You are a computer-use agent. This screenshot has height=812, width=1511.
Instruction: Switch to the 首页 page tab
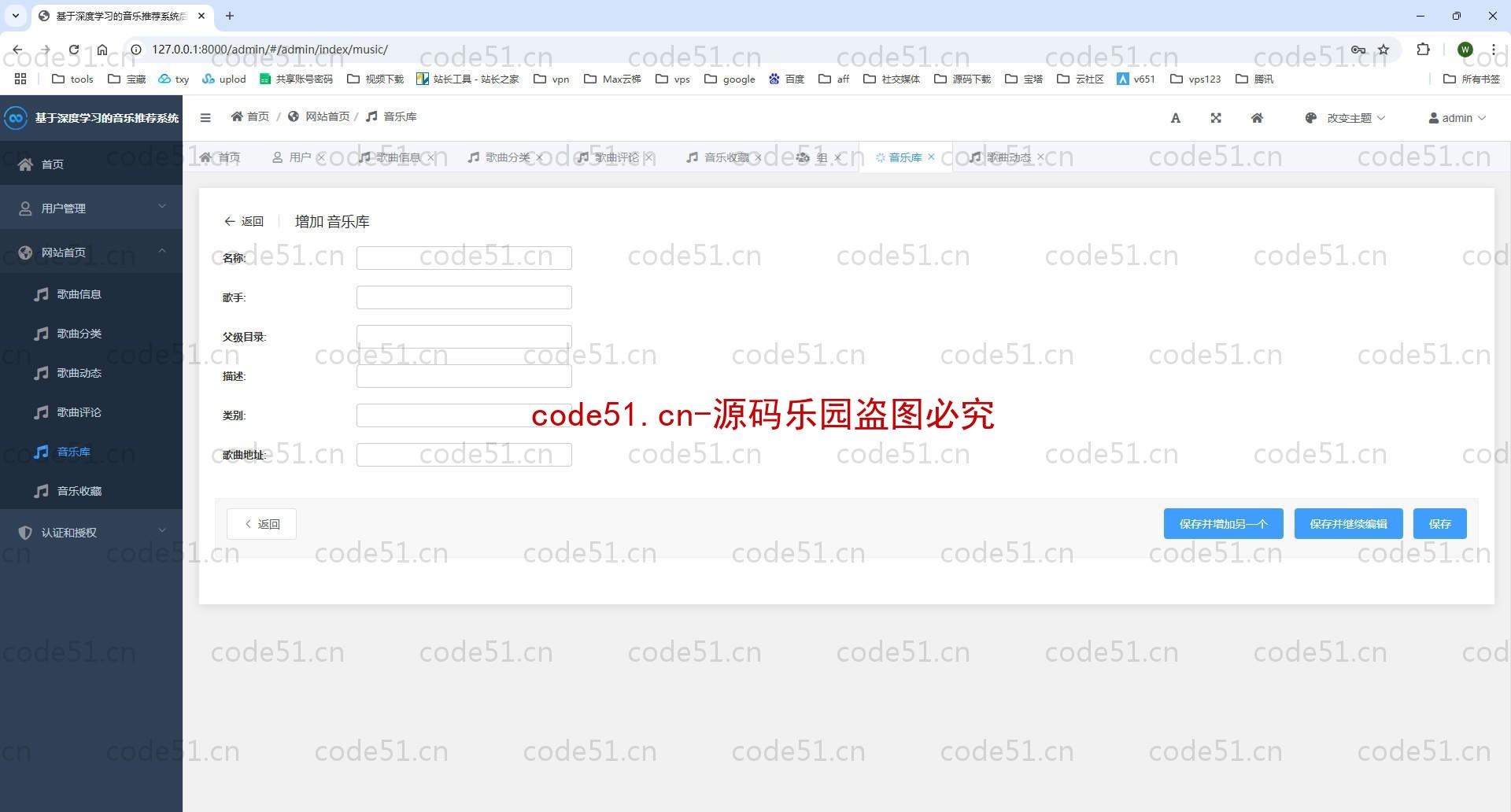[220, 157]
